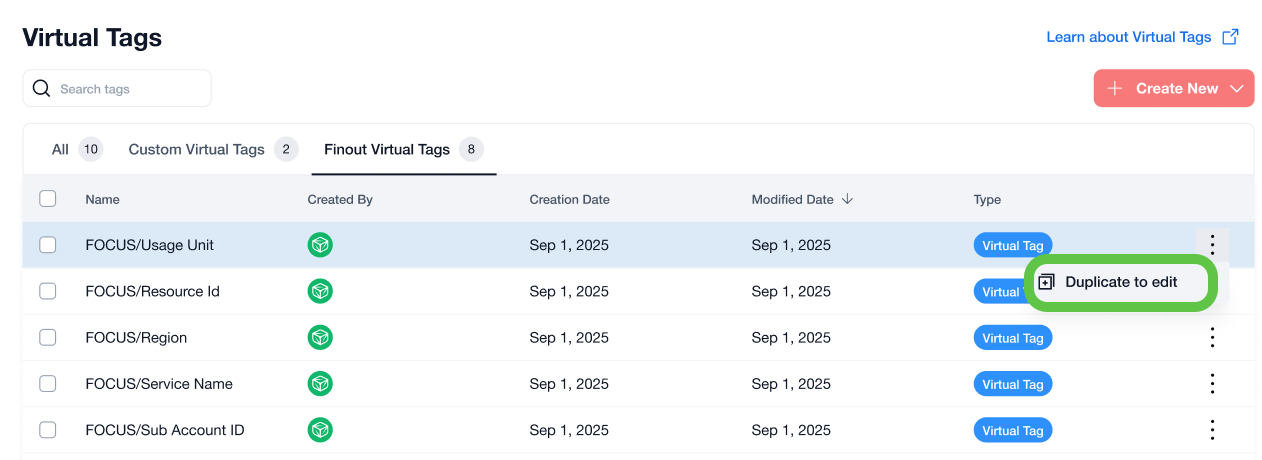Open three-dot menu for FOCUS/Service Name

(1212, 384)
